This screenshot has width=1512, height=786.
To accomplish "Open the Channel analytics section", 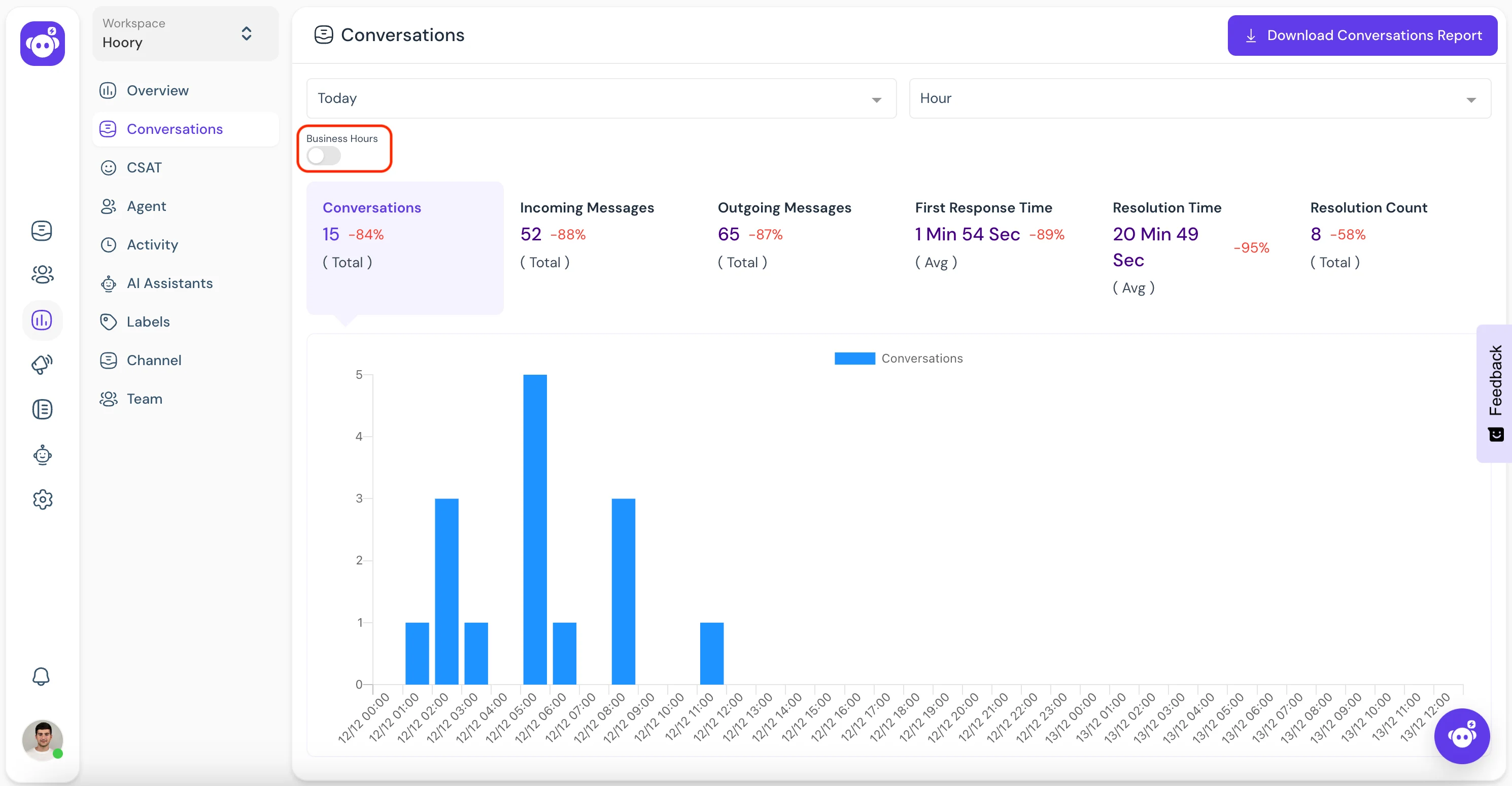I will [154, 360].
